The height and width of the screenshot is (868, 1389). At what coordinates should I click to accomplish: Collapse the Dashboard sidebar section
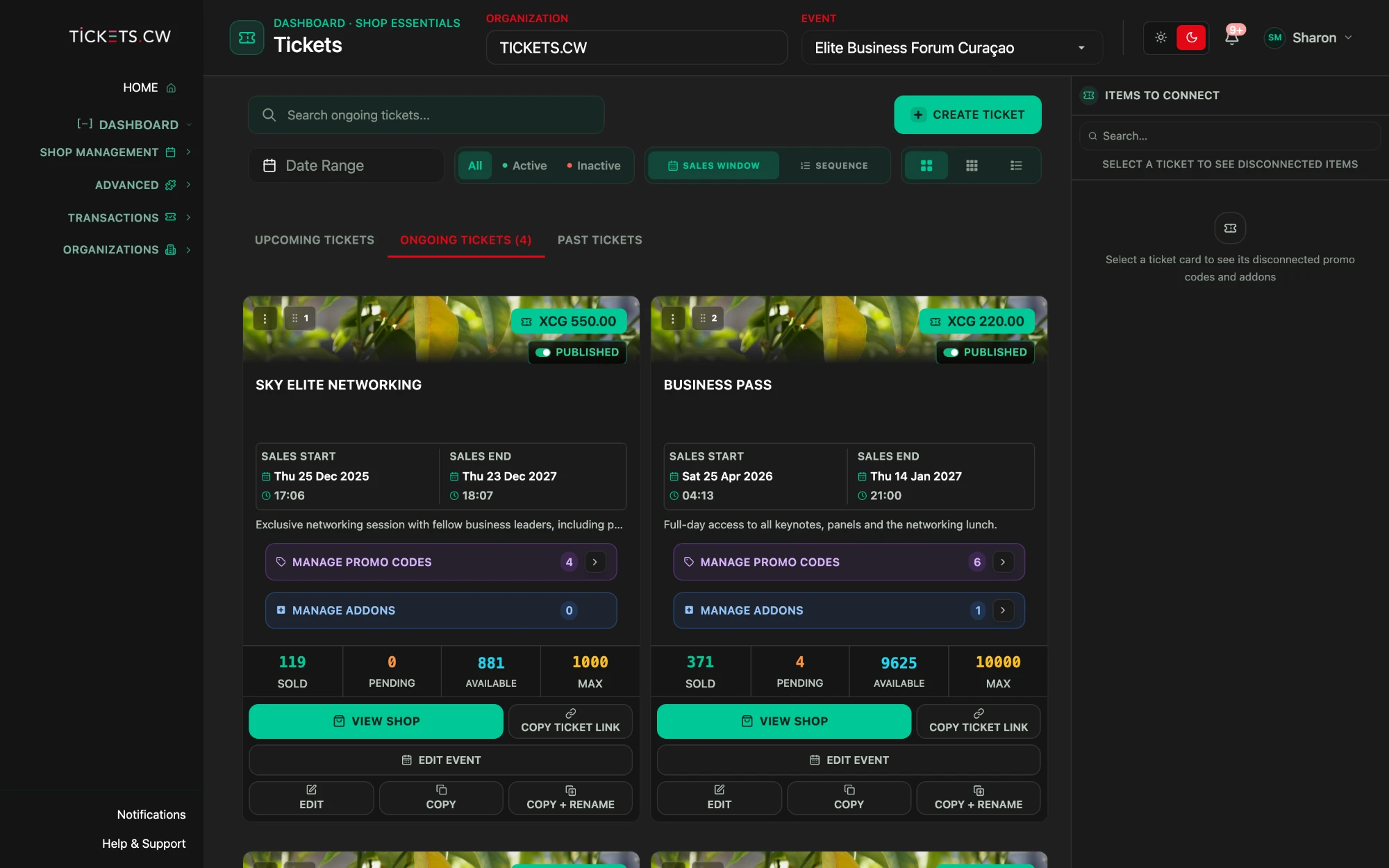click(x=134, y=124)
